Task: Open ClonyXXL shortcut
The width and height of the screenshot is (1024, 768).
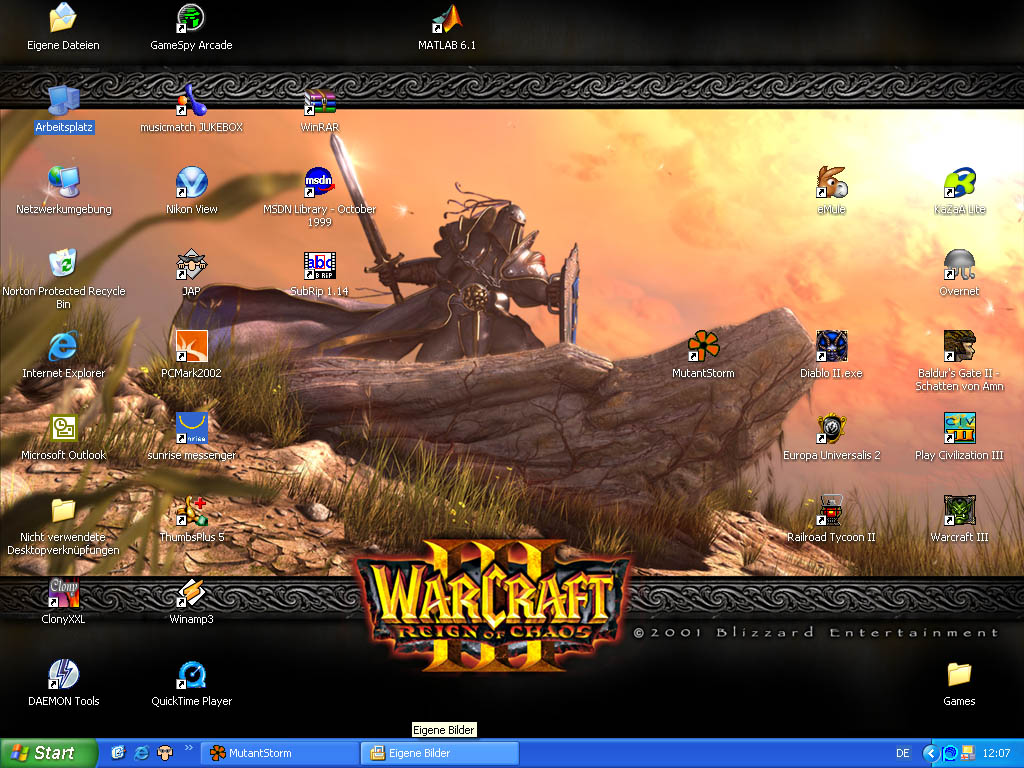Action: (63, 592)
